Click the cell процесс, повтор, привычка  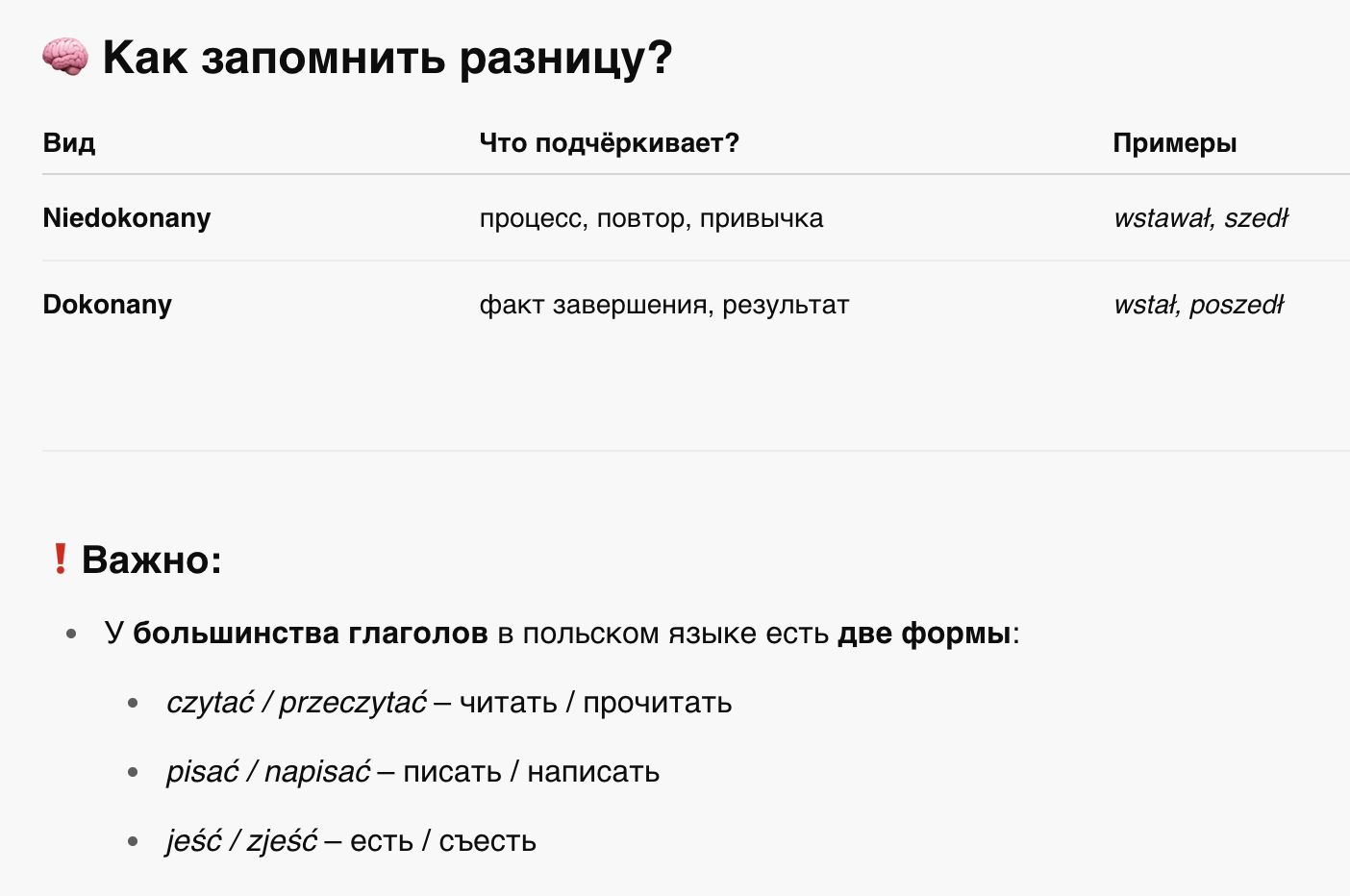(x=651, y=218)
